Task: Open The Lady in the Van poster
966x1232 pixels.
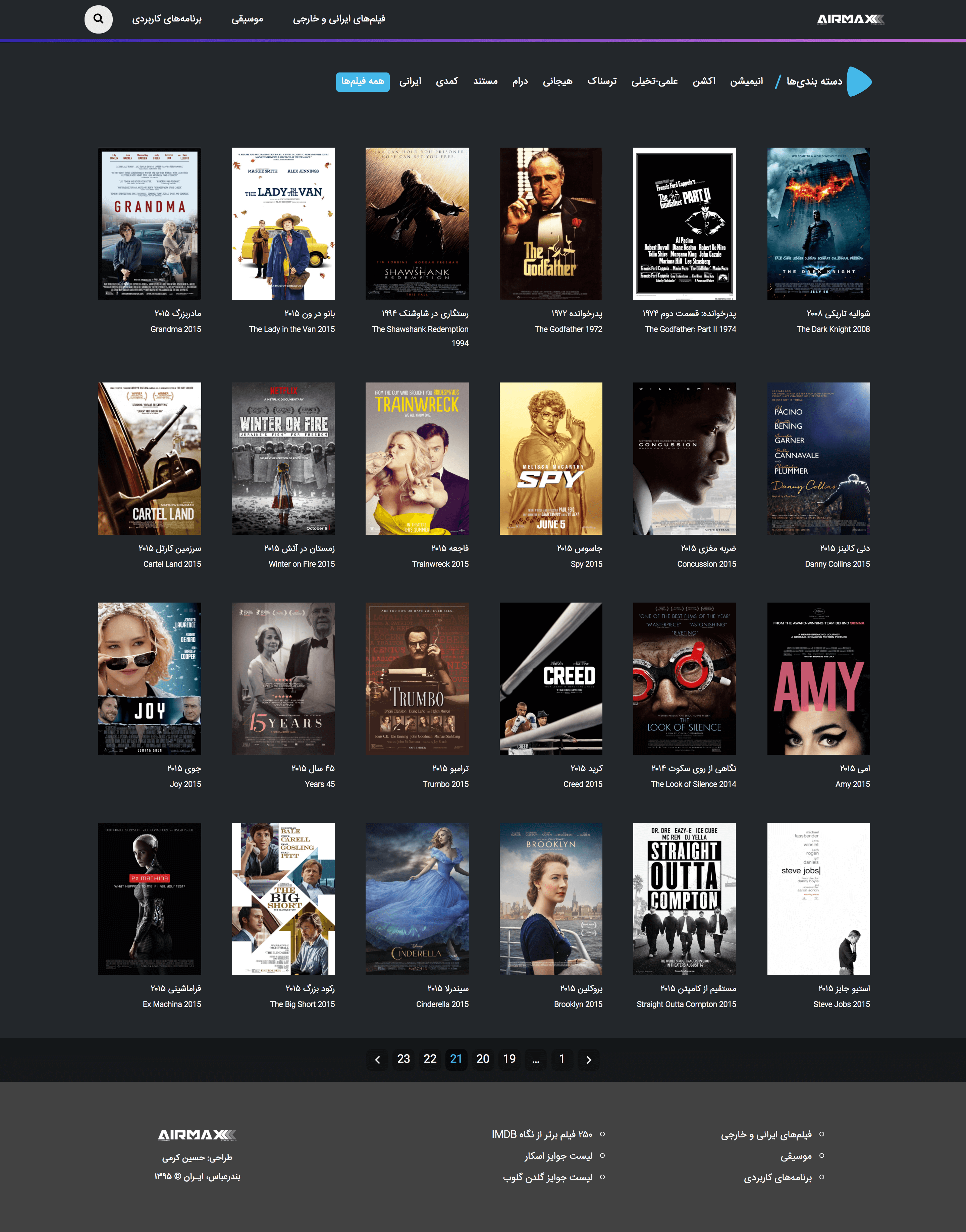Action: click(283, 224)
